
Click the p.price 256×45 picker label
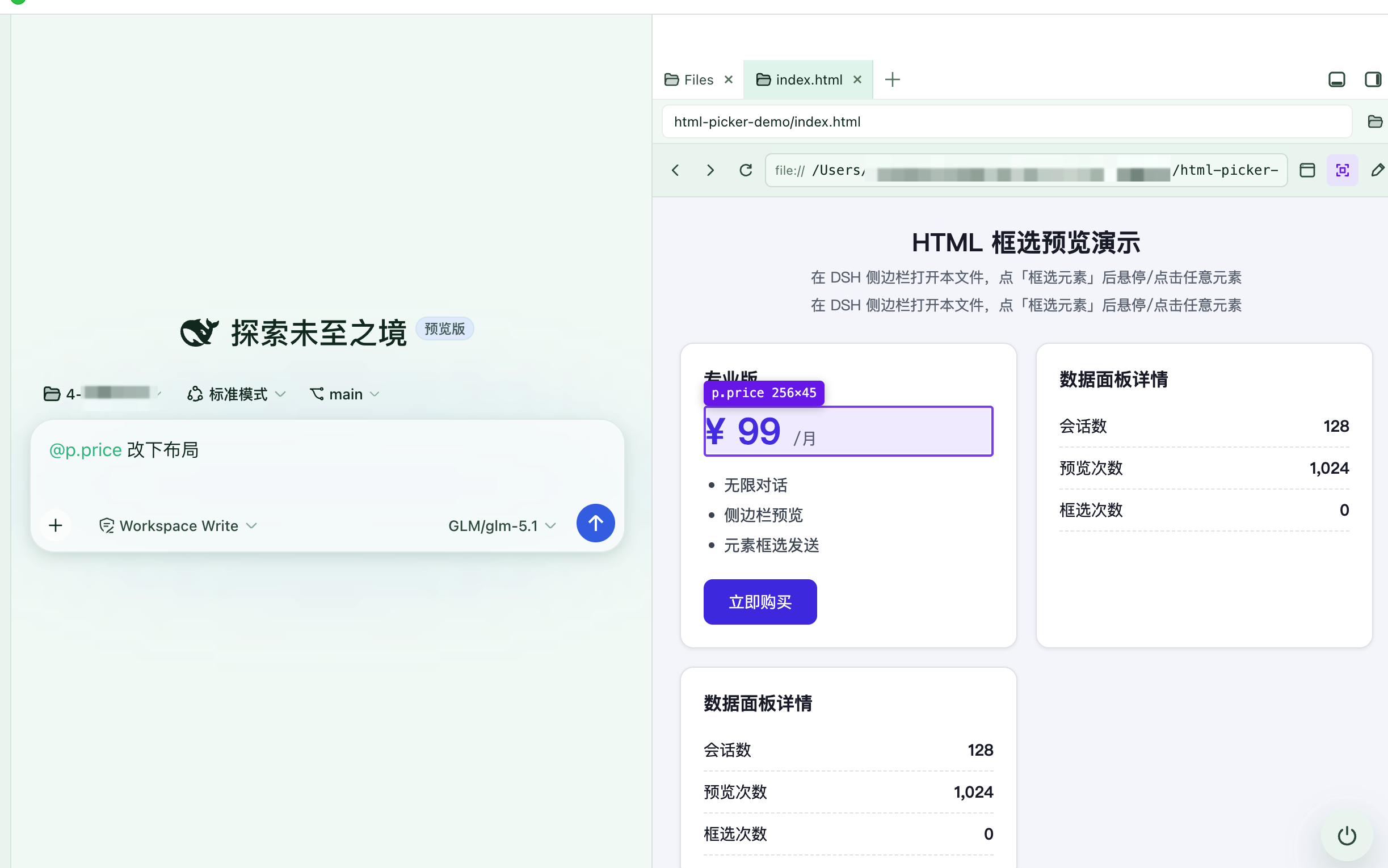click(763, 393)
